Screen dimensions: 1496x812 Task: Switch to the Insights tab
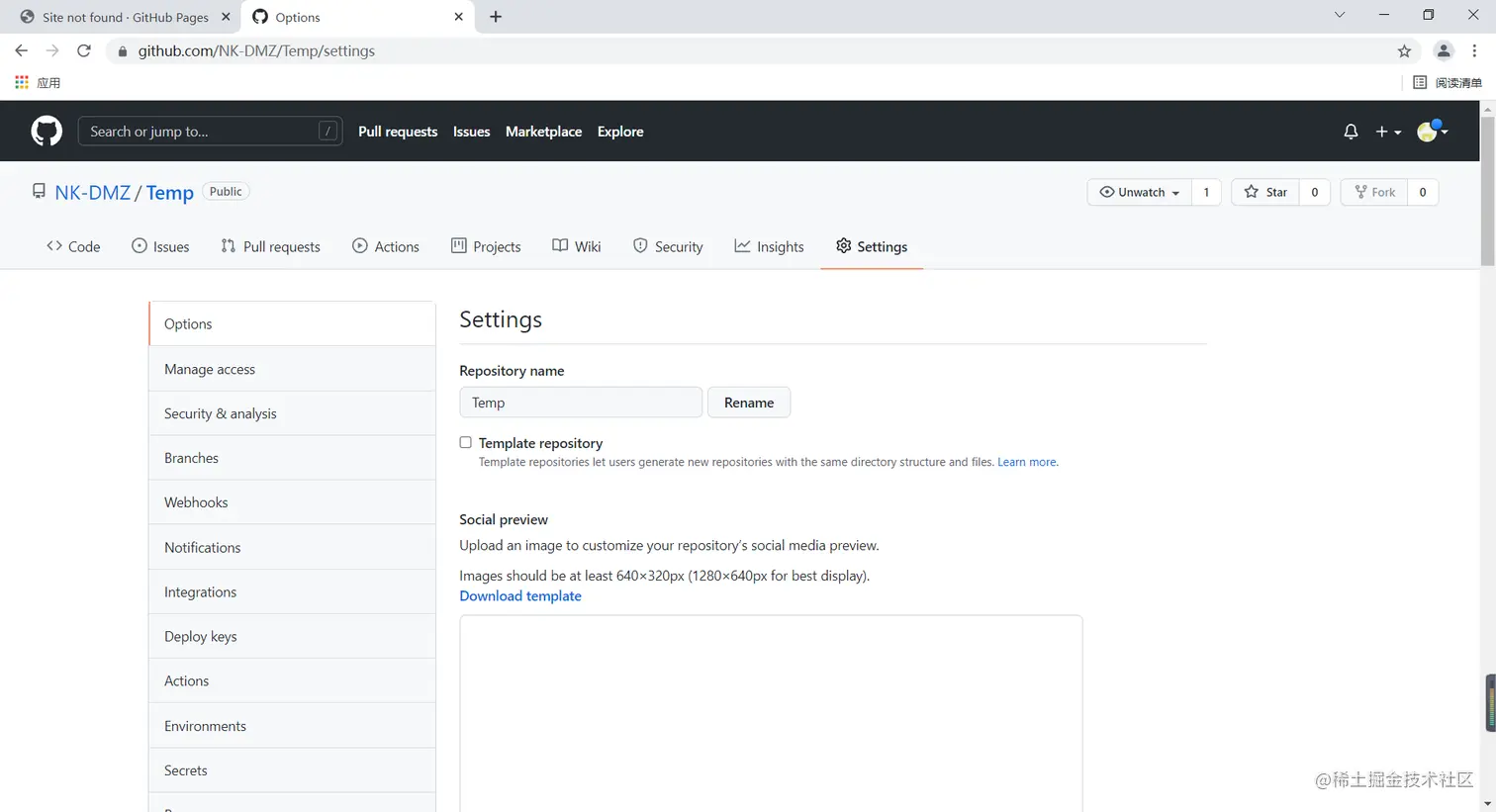(x=769, y=246)
